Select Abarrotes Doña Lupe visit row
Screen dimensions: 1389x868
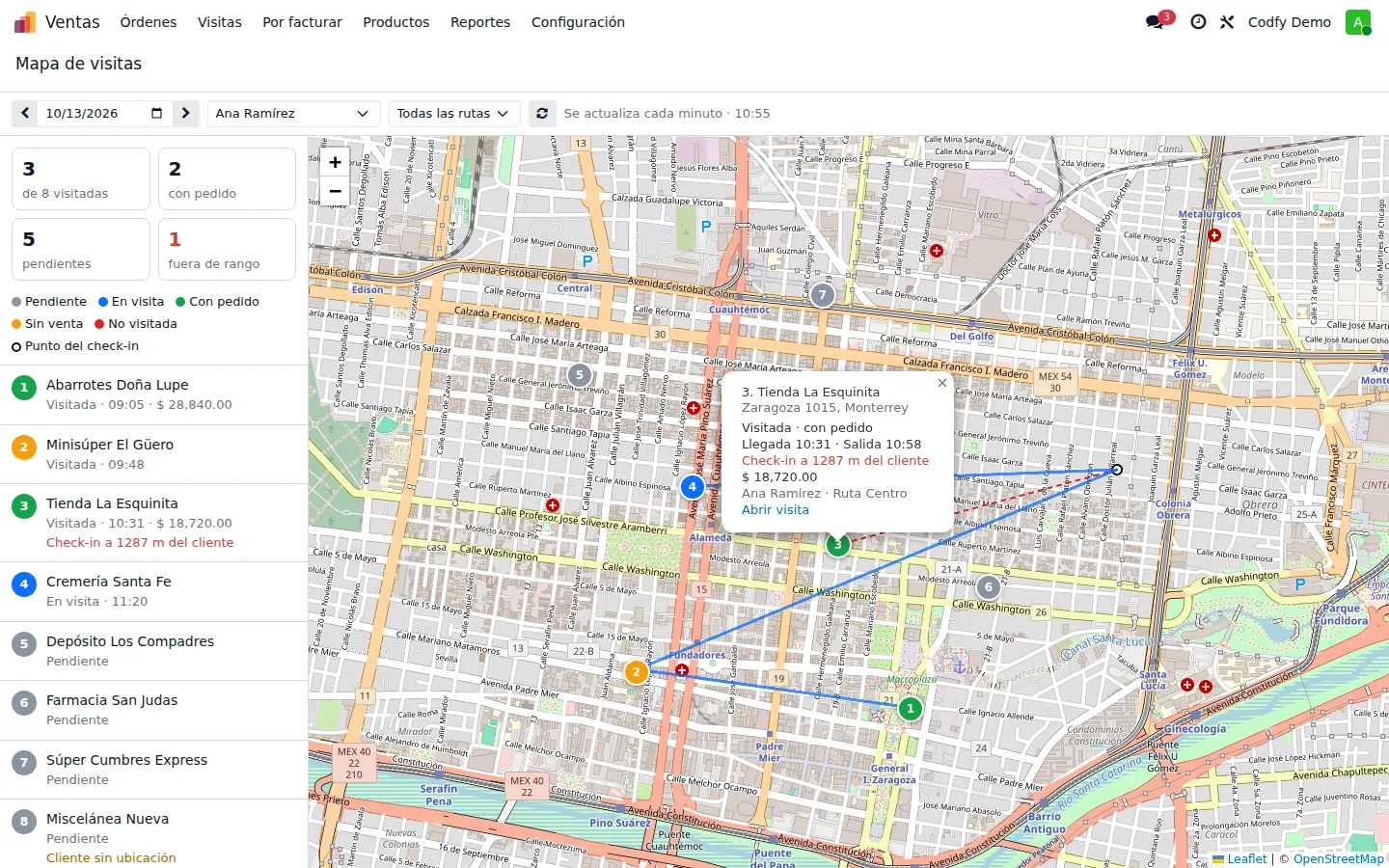154,394
